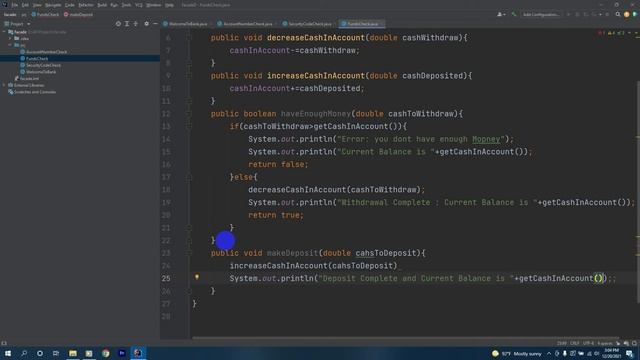Open Windows Start menu
Screen dimensions: 640x360
coord(8,353)
